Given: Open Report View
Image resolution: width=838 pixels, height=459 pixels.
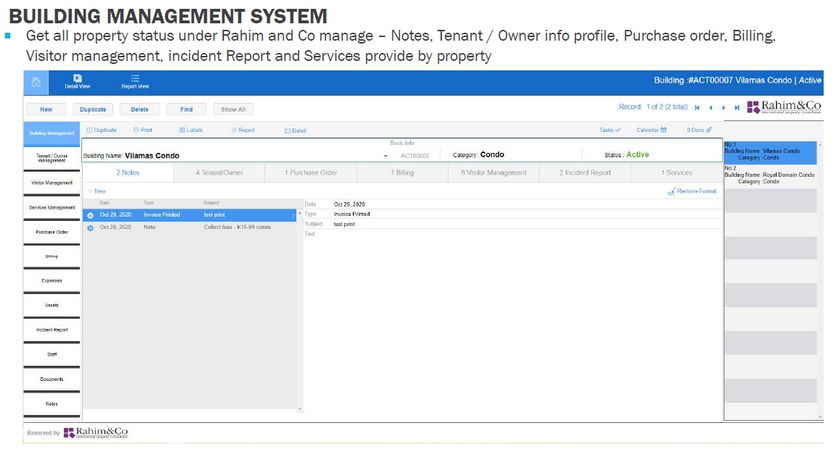Looking at the screenshot, I should click(135, 81).
